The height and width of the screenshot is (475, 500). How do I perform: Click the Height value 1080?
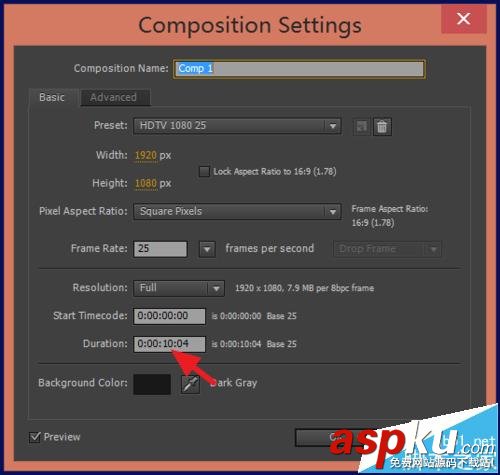(x=146, y=183)
